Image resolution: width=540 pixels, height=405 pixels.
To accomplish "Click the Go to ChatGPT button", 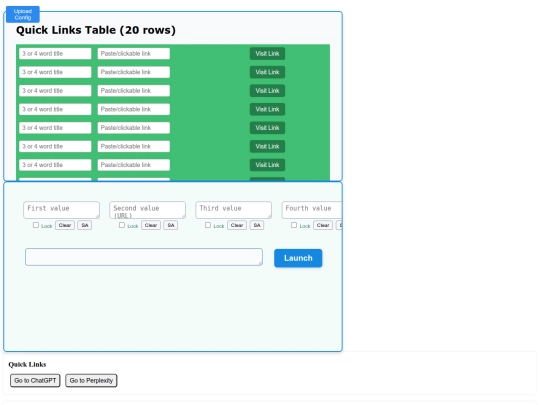I will click(35, 381).
